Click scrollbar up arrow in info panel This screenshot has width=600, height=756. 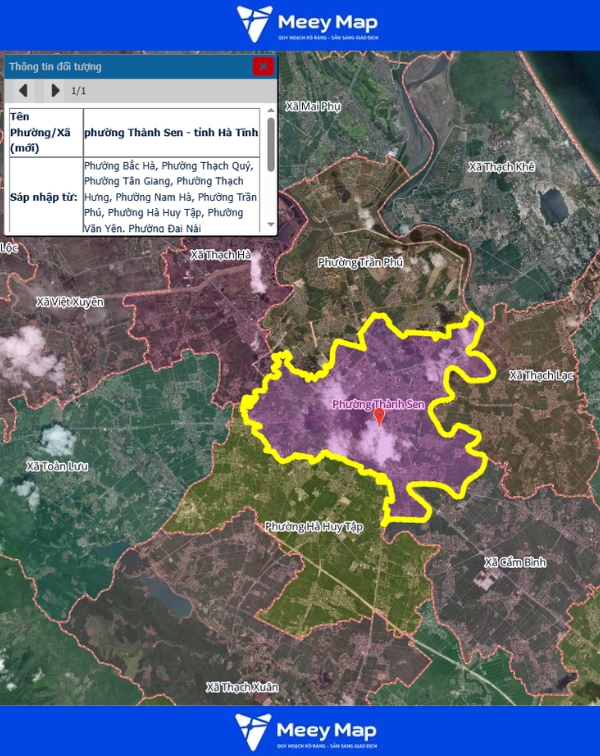click(271, 111)
